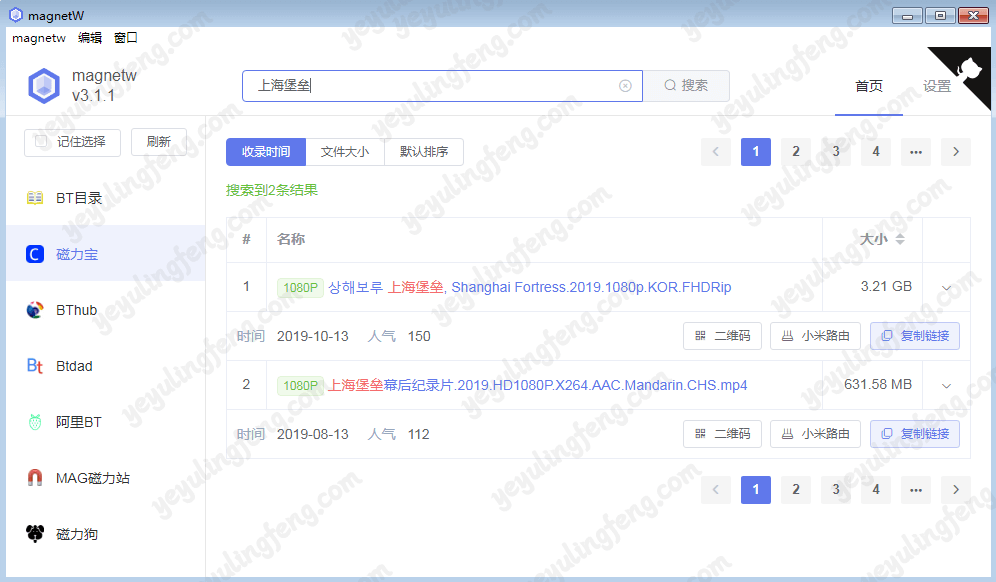The height and width of the screenshot is (582, 996).
Task: Click bottom pagination next arrow
Action: click(956, 490)
